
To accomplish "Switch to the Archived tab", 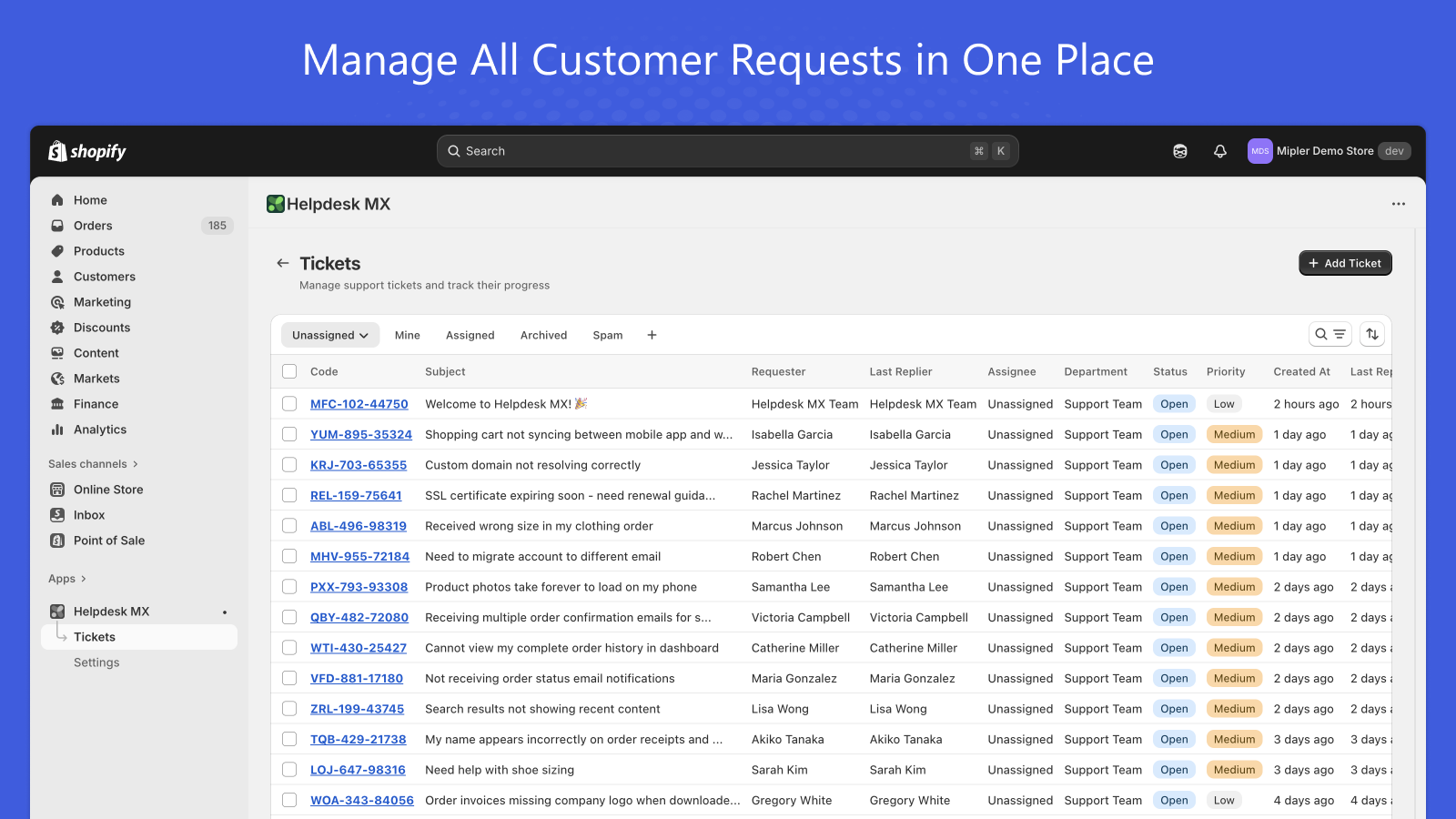I will tap(543, 335).
